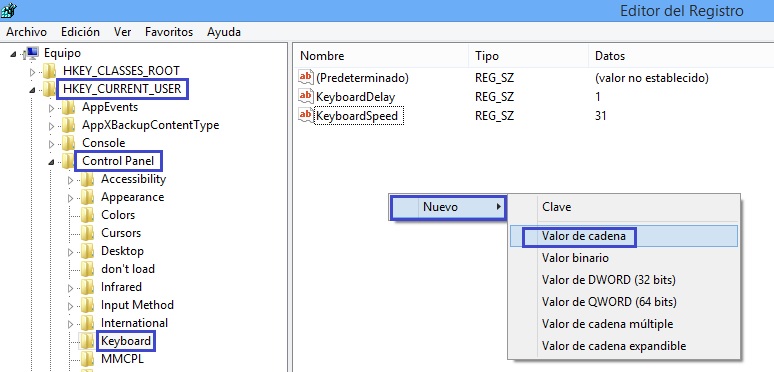Select the MMCPL key label
The height and width of the screenshot is (372, 774).
click(x=122, y=359)
